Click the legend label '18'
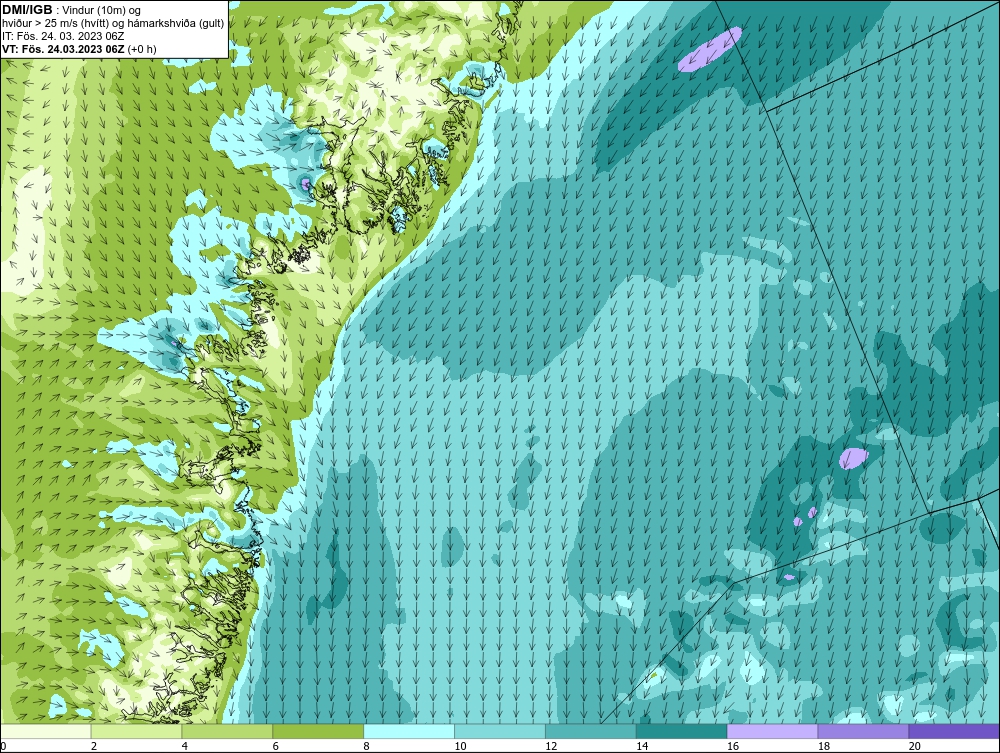1000x753 pixels. 824,746
